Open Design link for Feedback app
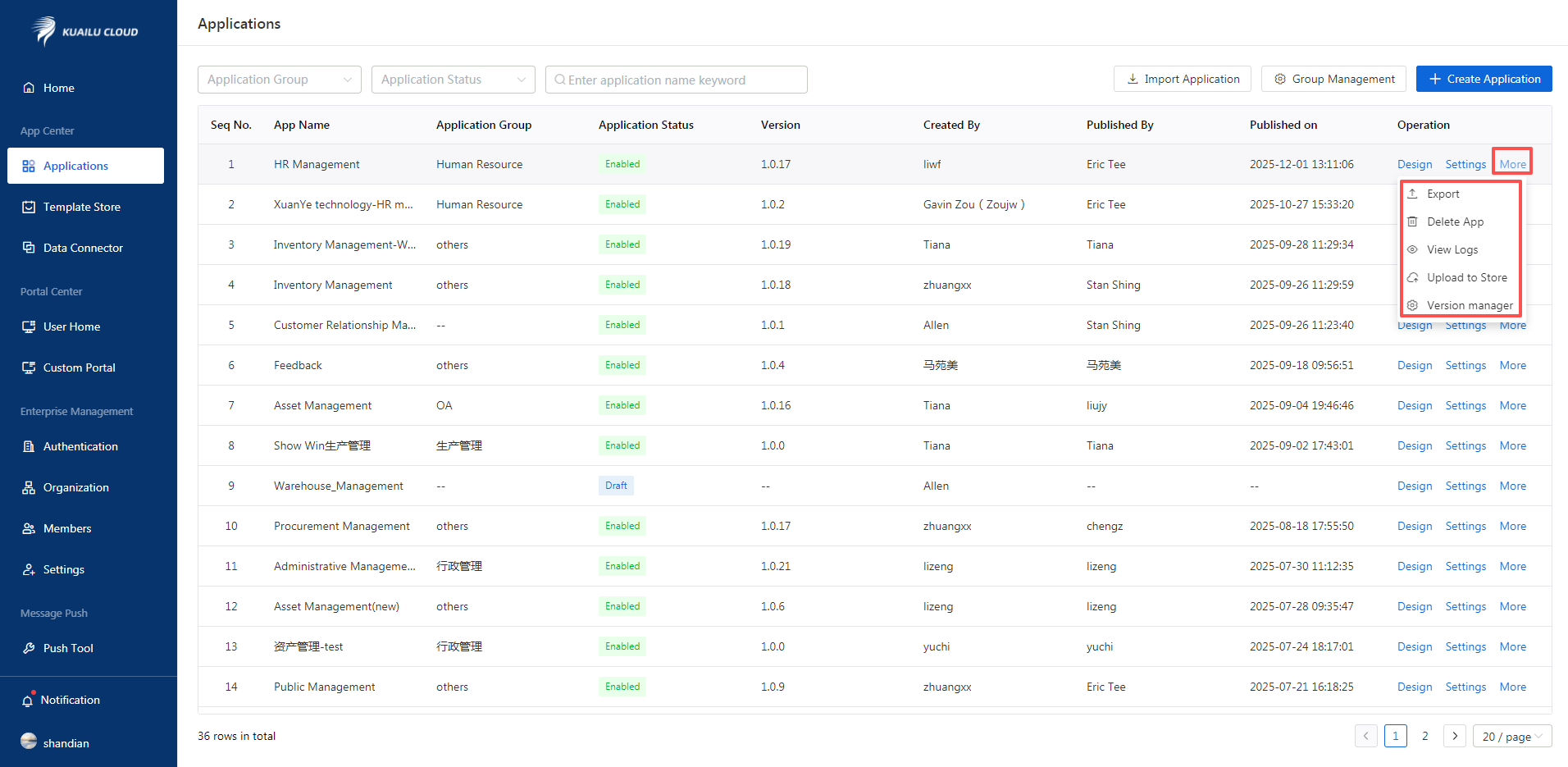Image resolution: width=1568 pixels, height=767 pixels. [1414, 366]
